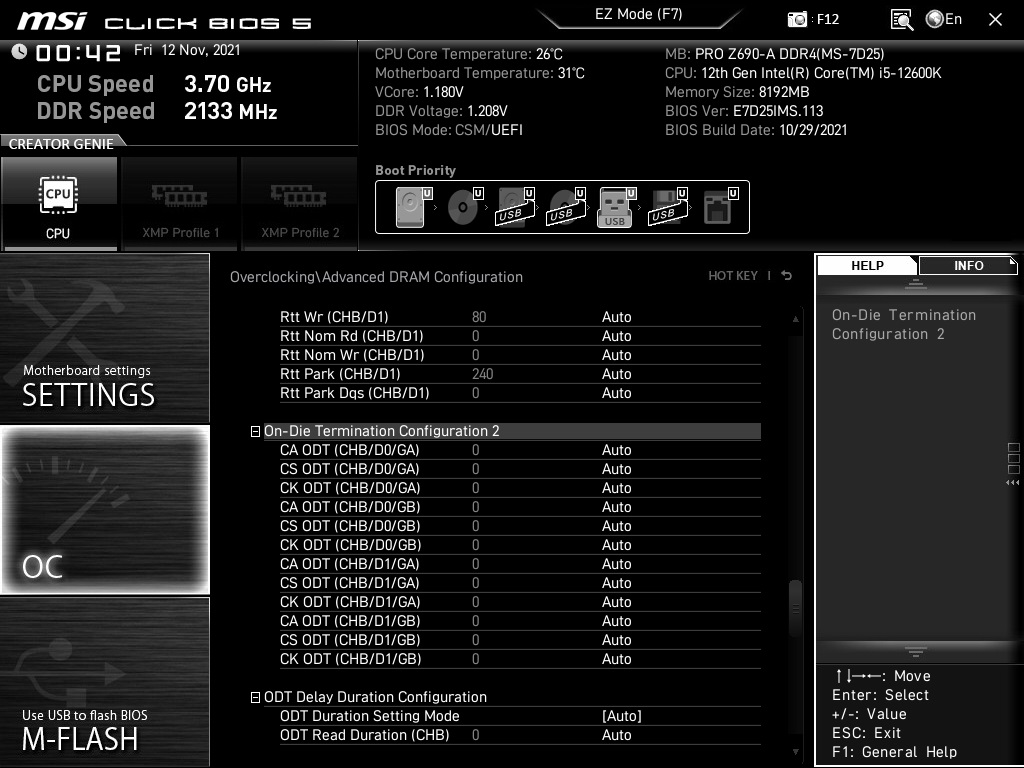Screen dimensions: 1024x768
Task: Edit Rtt Nom Wr (CHB/D1) Auto value
Action: pos(616,355)
